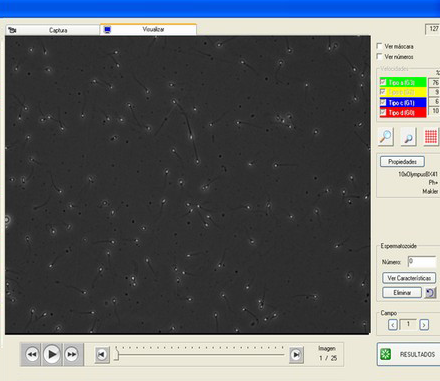Image resolution: width=440 pixels, height=381 pixels.
Task: Click the Tipo a percentage value 76
Action: (x=435, y=82)
